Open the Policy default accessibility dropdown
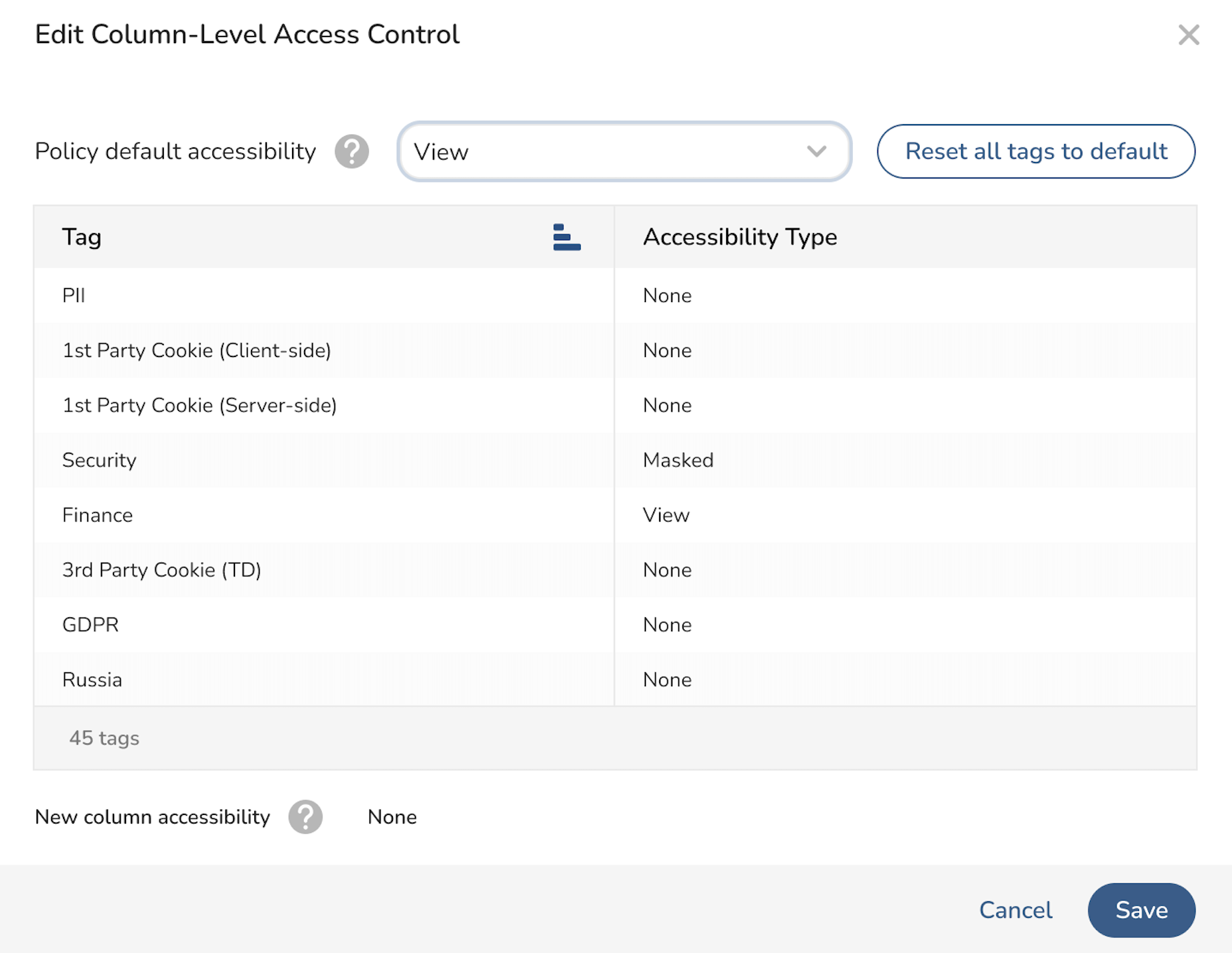Screen dimensions: 1232x953 tap(624, 152)
